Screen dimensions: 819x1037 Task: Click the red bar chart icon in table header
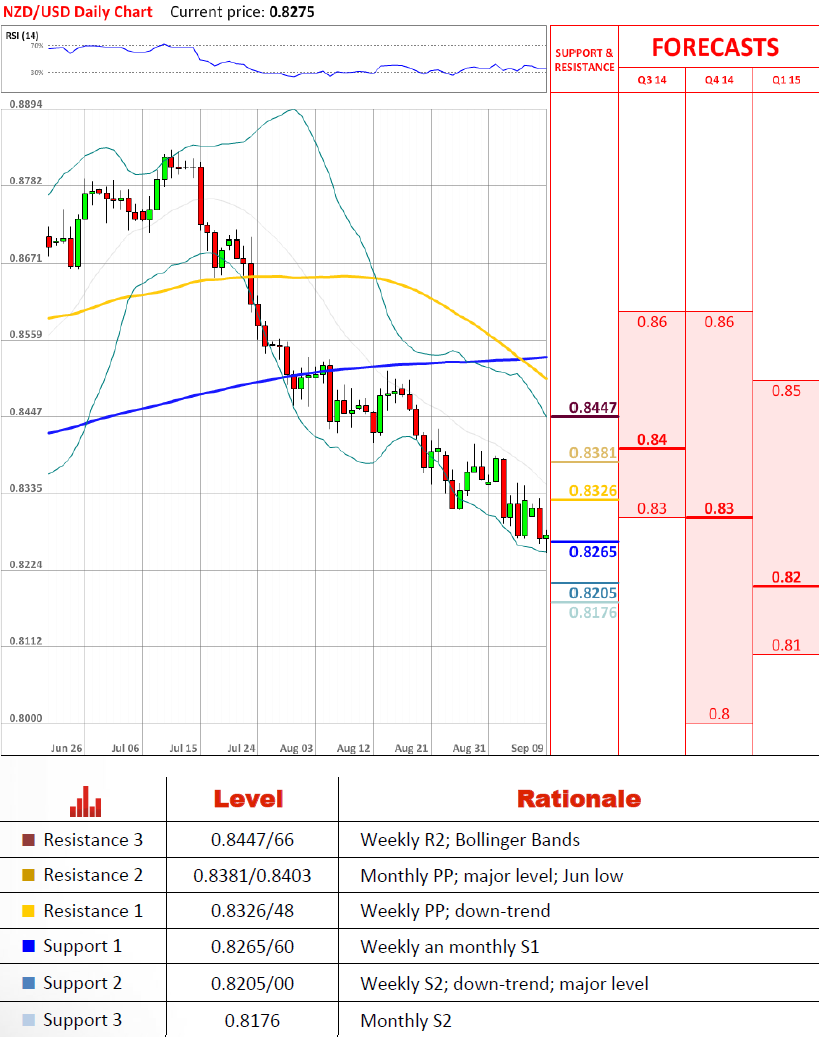[x=85, y=802]
